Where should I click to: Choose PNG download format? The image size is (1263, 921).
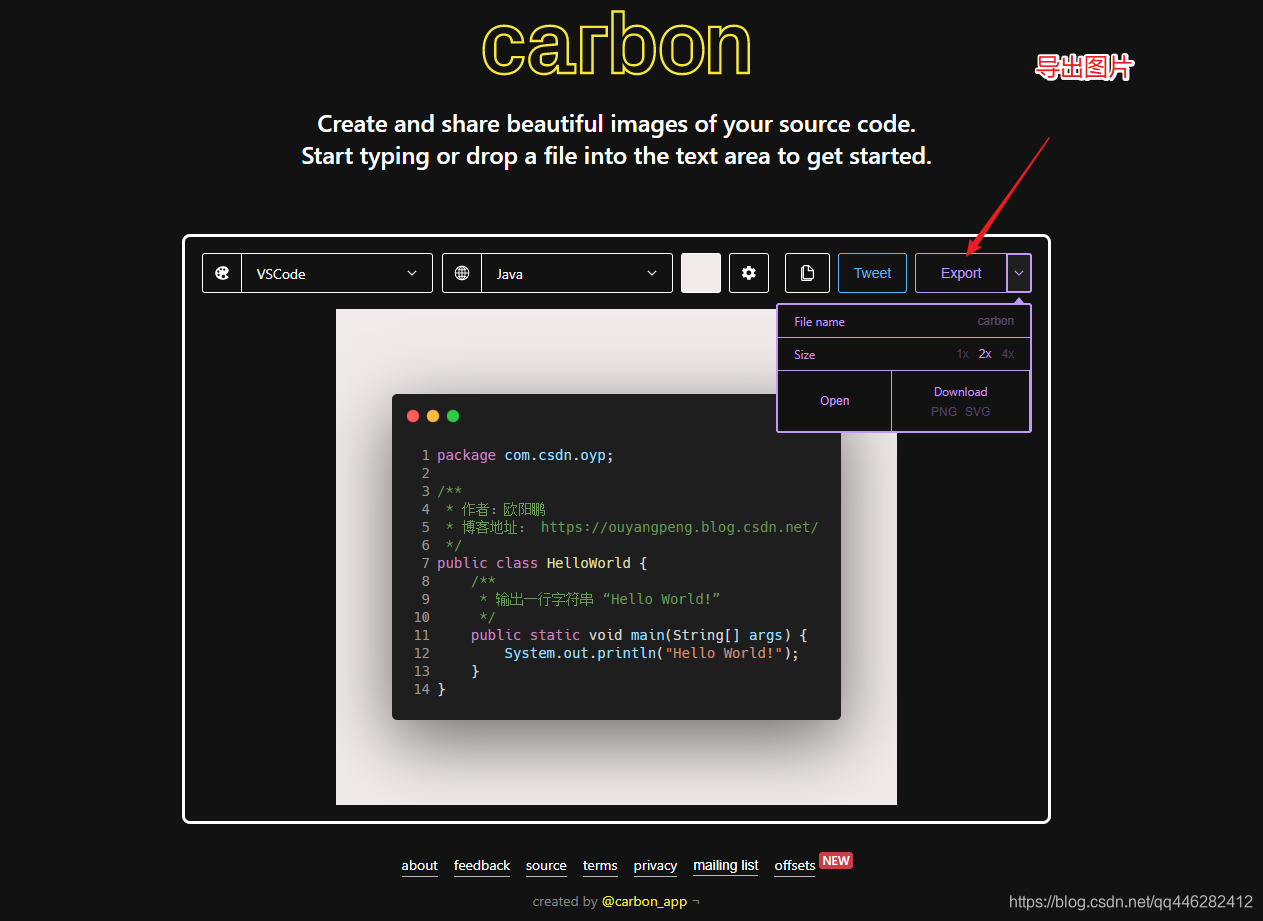[x=944, y=411]
